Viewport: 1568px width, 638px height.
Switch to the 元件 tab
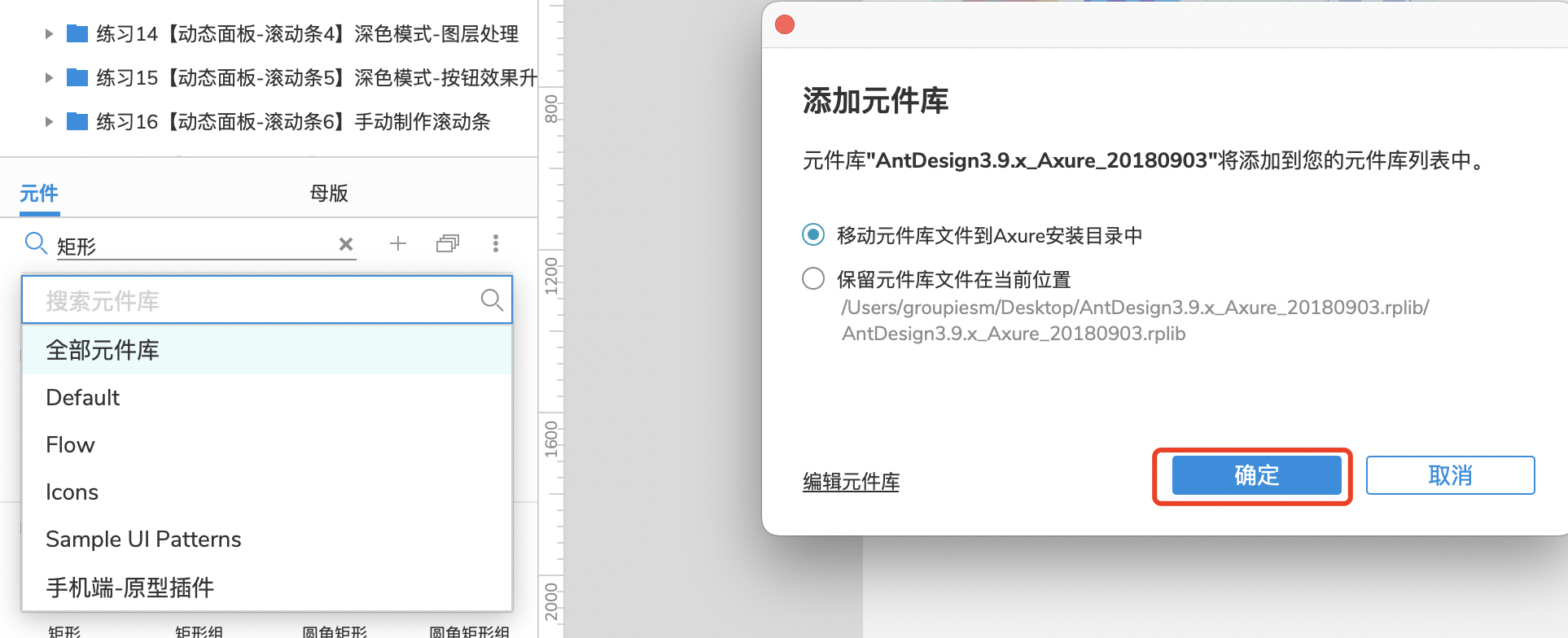pos(39,194)
